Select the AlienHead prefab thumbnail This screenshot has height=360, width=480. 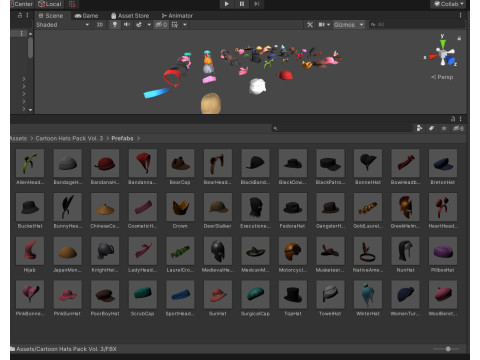pyautogui.click(x=30, y=163)
